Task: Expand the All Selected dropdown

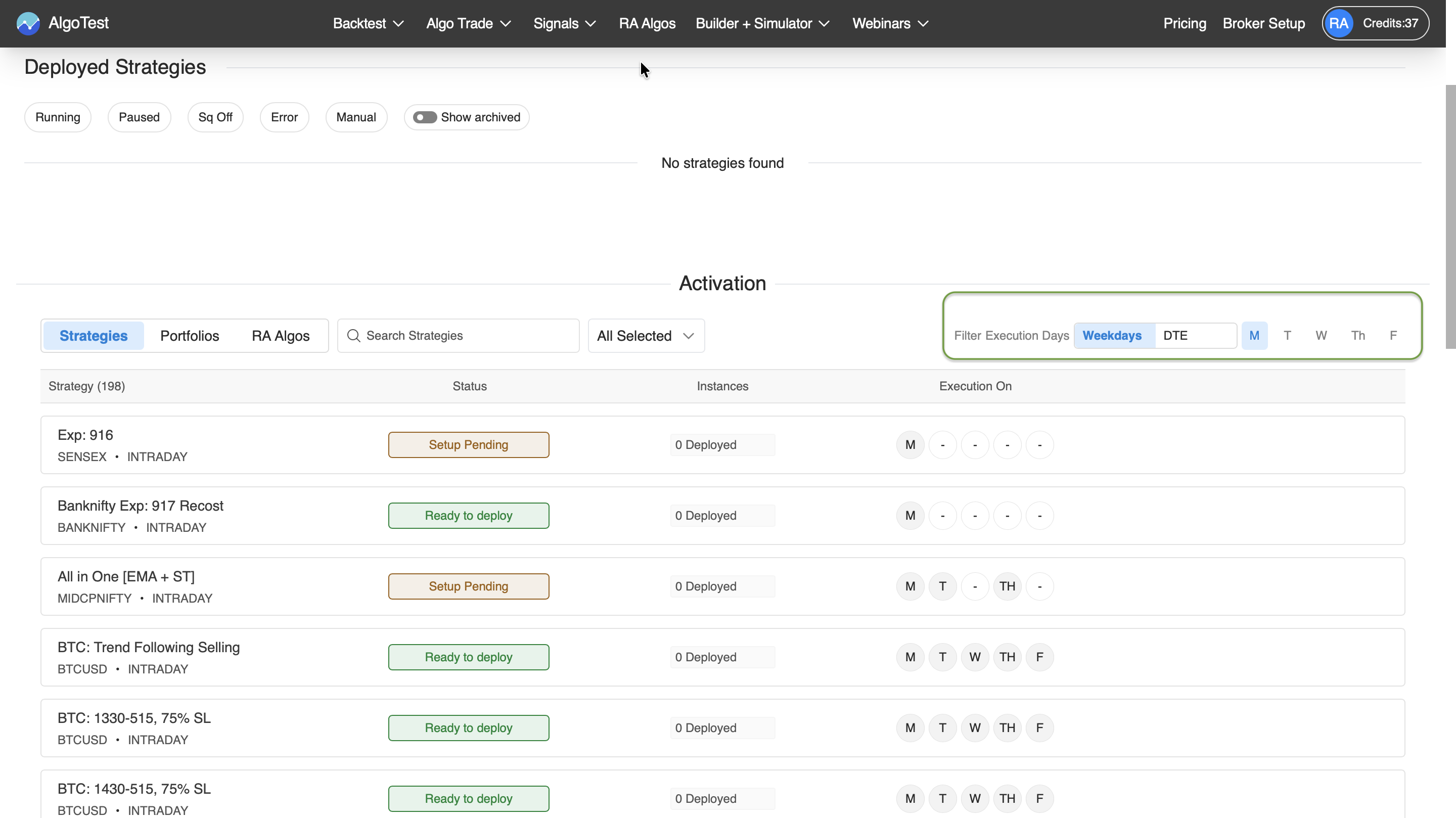Action: (646, 336)
